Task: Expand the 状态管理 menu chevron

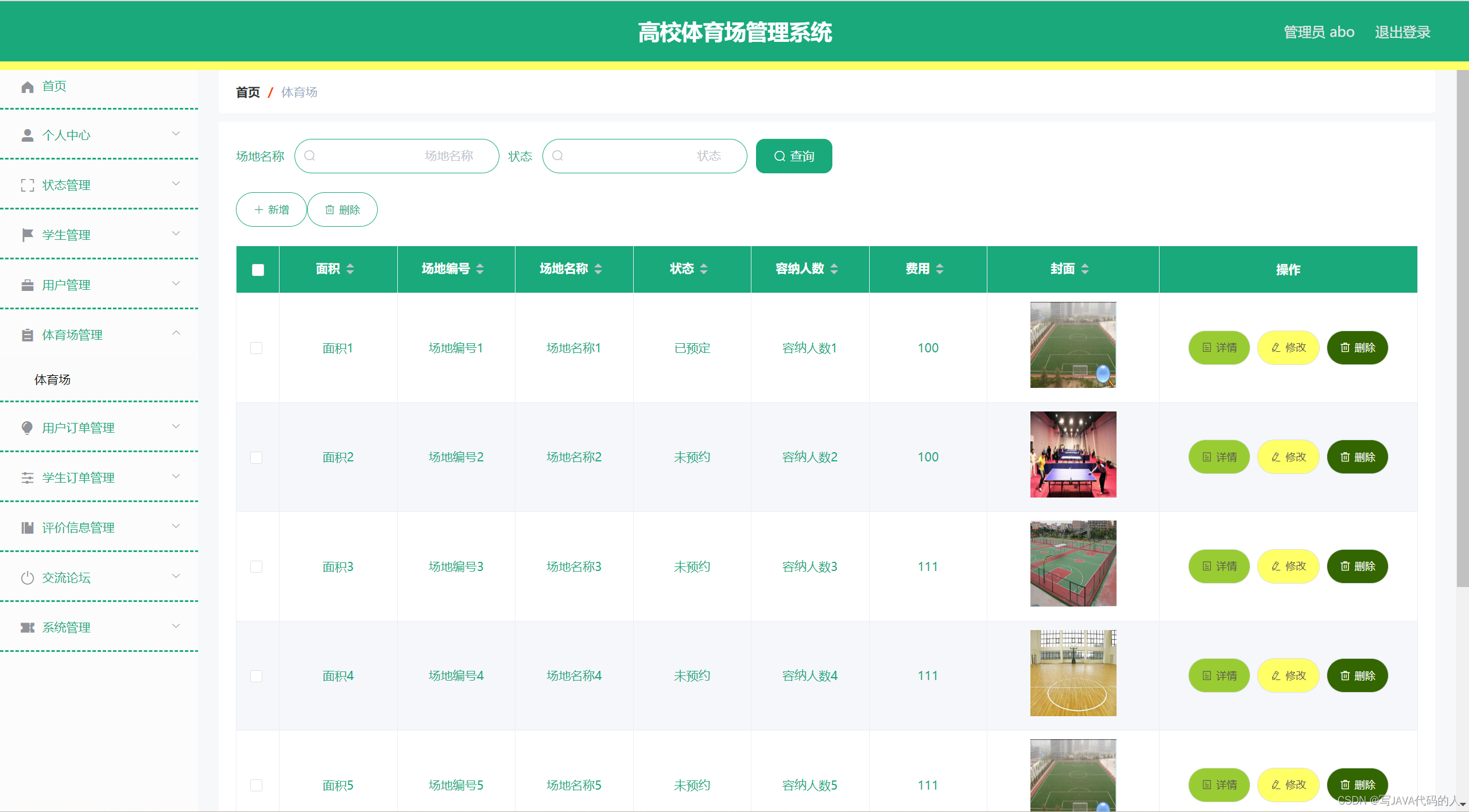Action: tap(176, 184)
